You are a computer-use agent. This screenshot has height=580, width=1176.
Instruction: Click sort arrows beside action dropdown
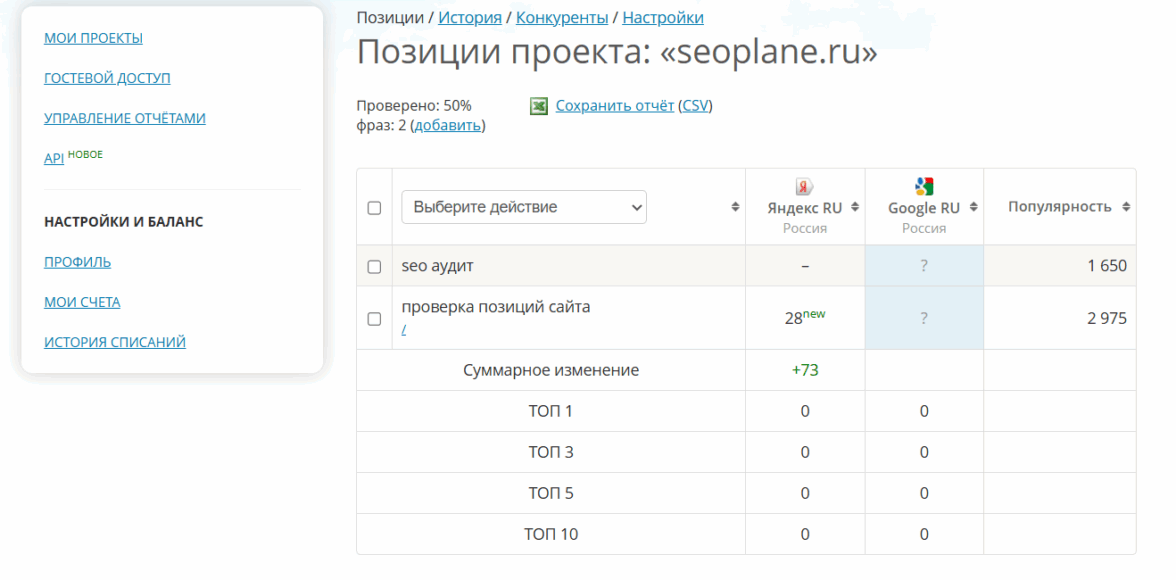(736, 207)
